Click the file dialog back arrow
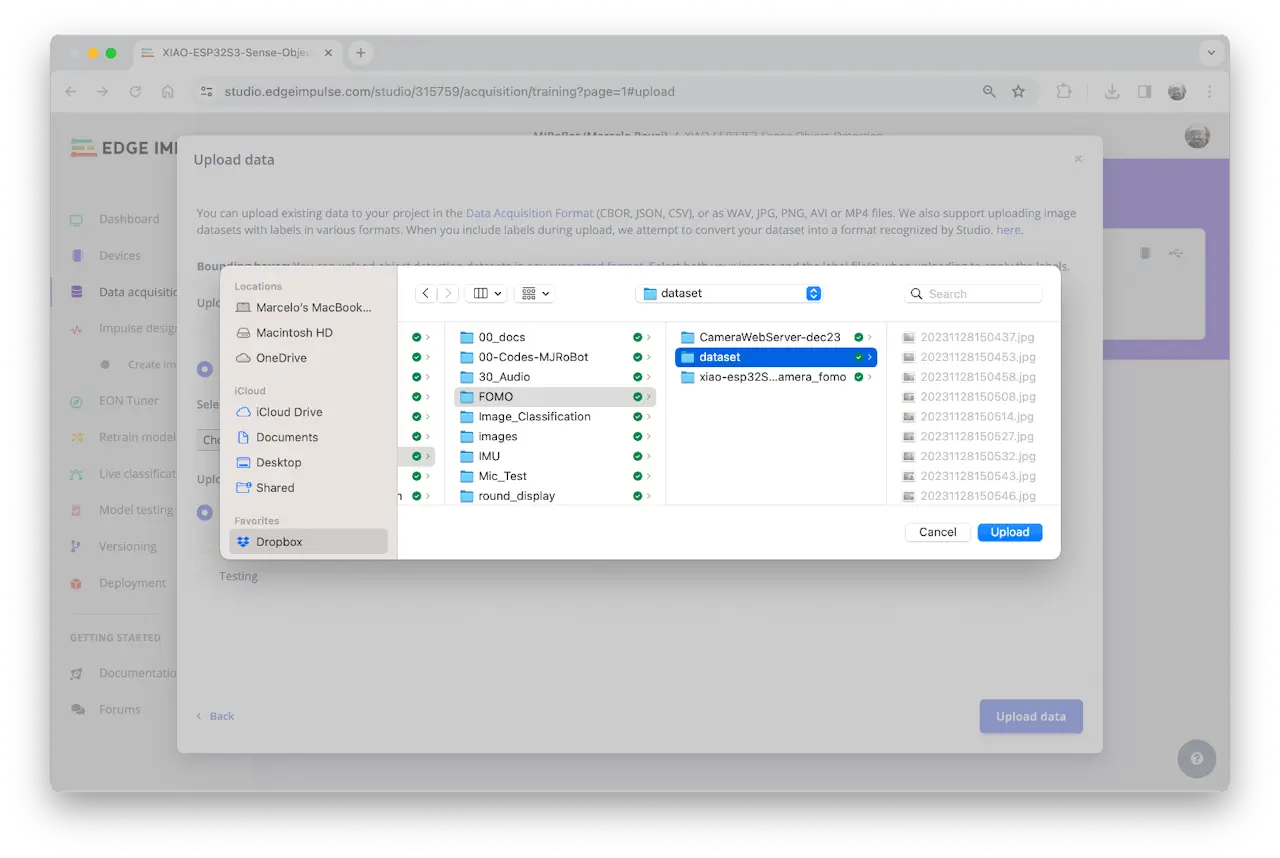This screenshot has height=858, width=1280. [x=426, y=293]
